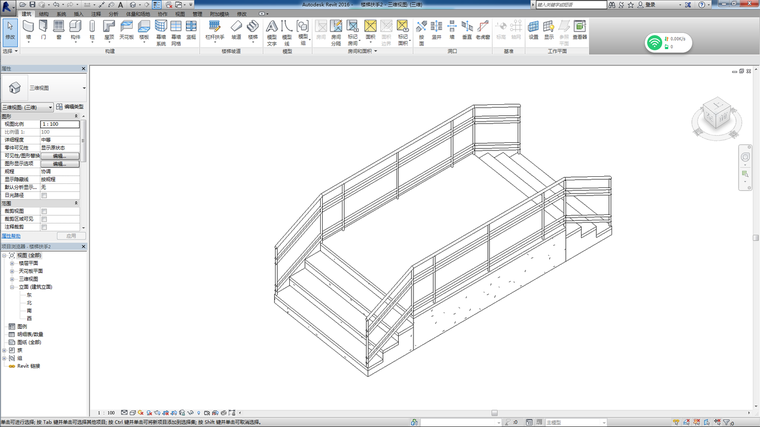760x427 pixels.
Task: Select the Modify (修改) arrow tool
Action: coord(10,31)
